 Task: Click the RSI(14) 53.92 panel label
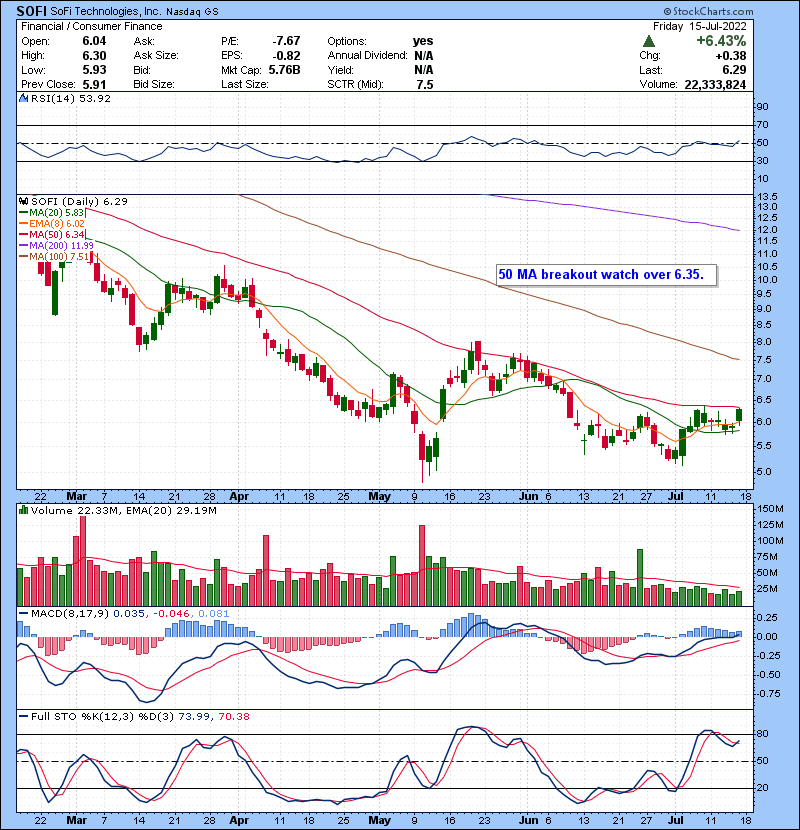tap(70, 98)
